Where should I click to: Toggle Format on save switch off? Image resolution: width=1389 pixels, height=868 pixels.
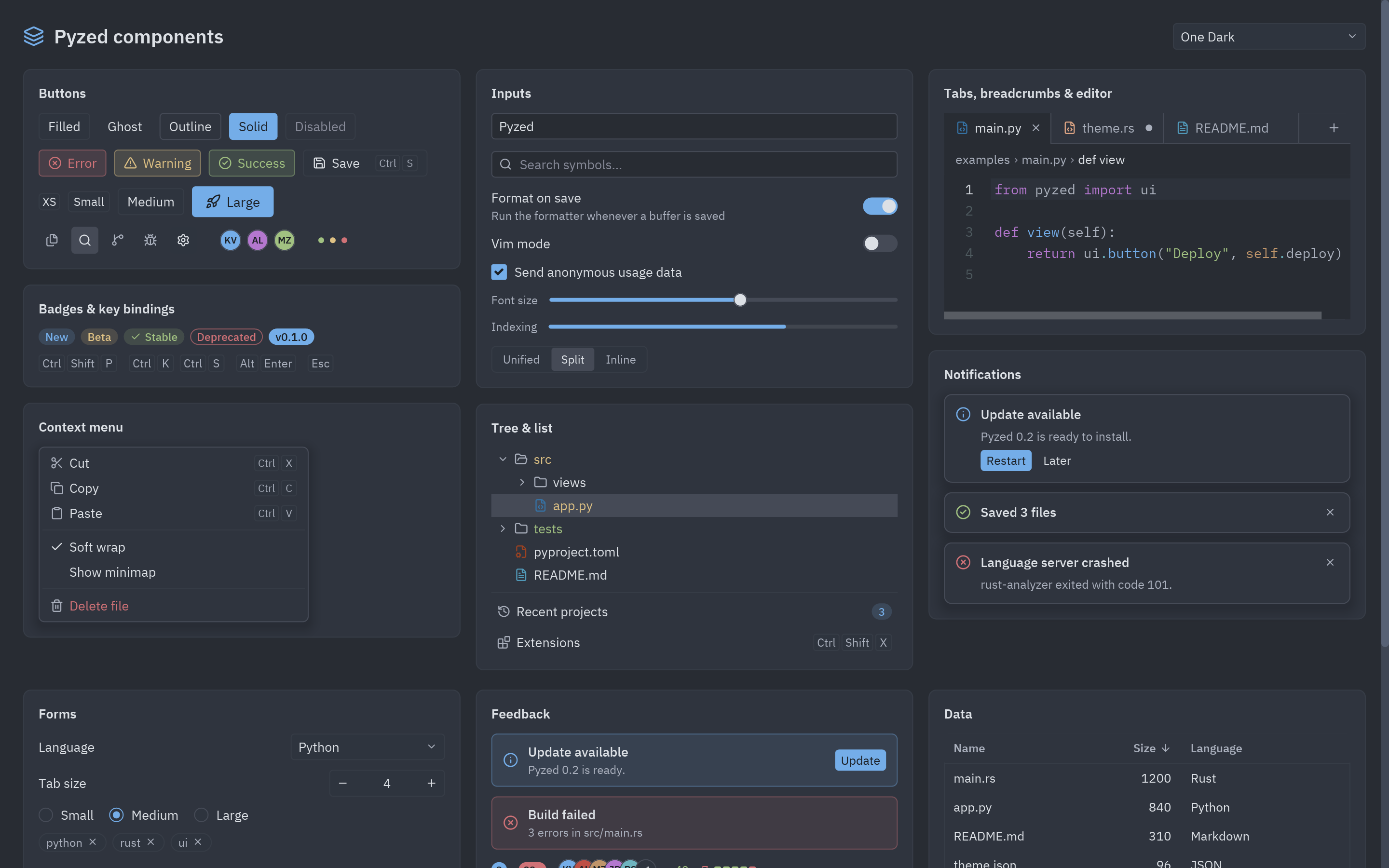point(880,206)
